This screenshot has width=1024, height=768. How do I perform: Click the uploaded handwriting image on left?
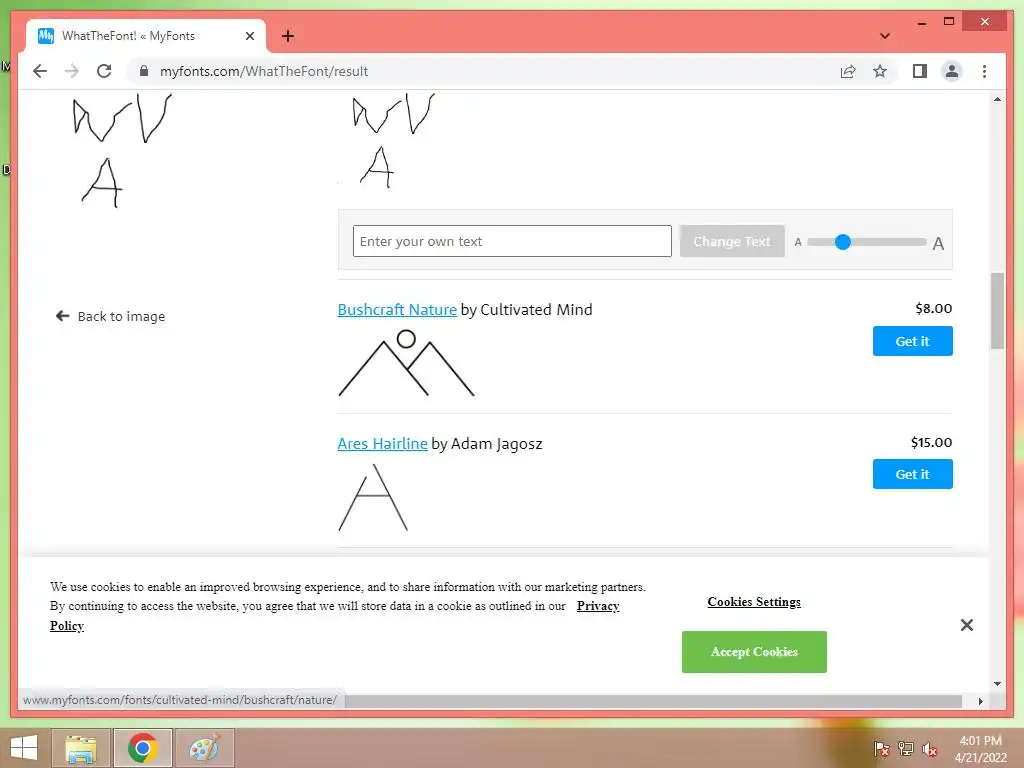[121, 150]
